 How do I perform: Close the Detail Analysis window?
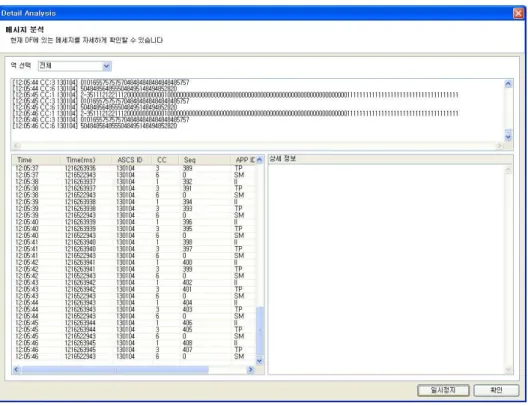[519, 13]
